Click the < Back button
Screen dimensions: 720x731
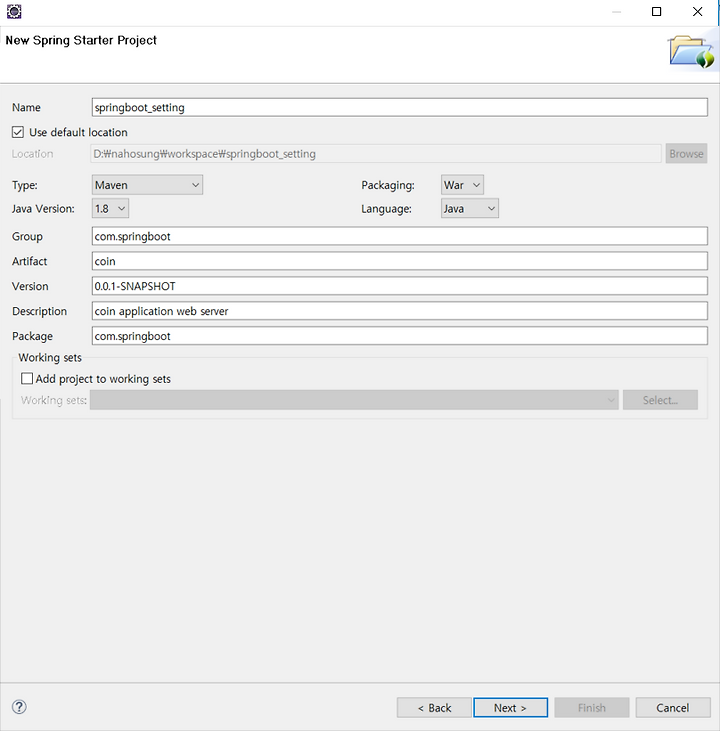coord(434,708)
